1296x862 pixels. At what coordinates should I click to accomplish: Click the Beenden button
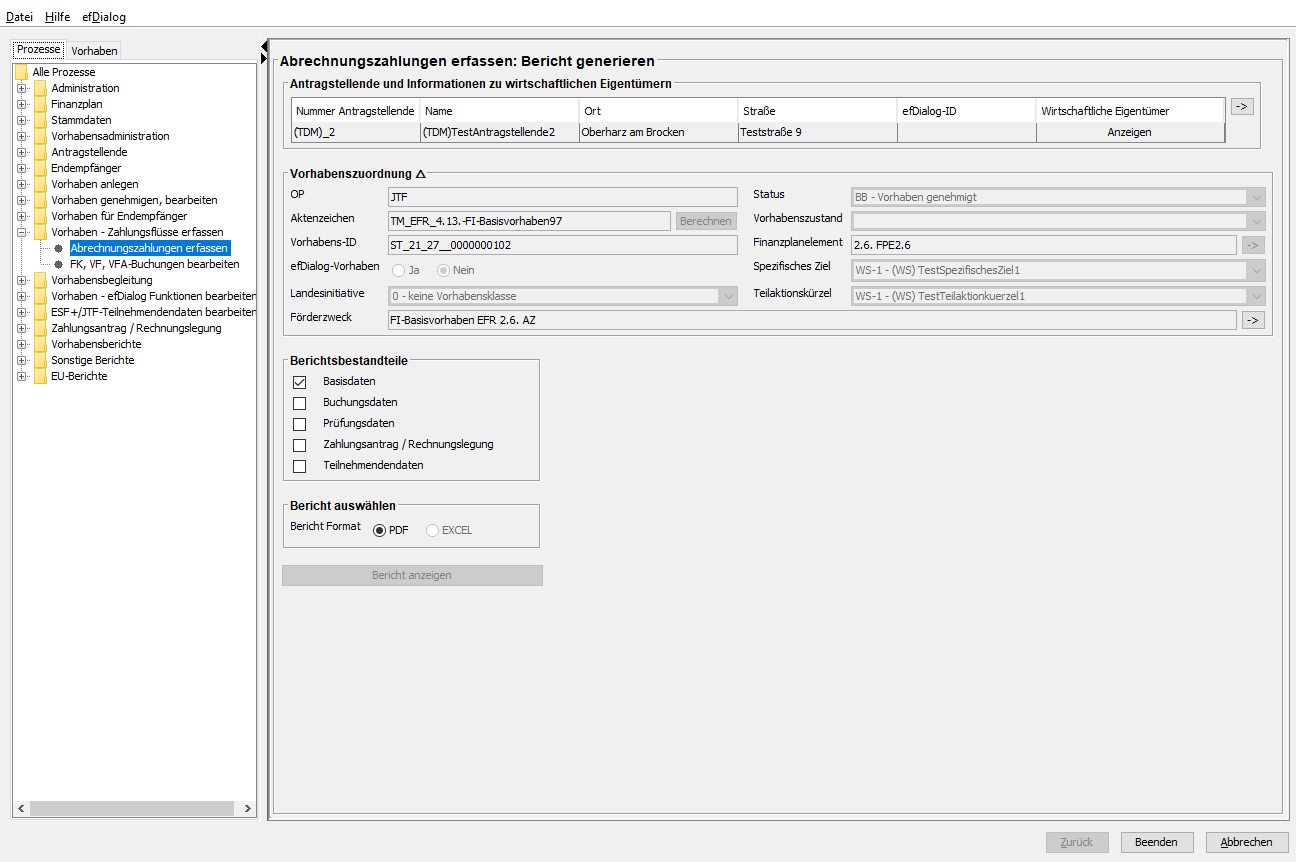1156,842
